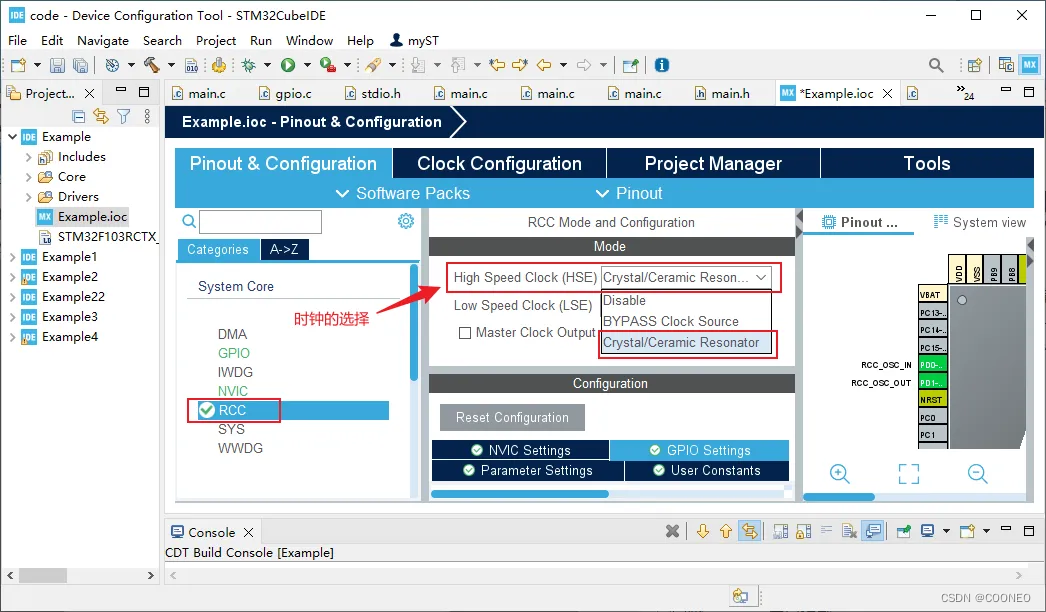The image size is (1046, 612).
Task: Expand the Software Packs dropdown
Action: pyautogui.click(x=403, y=194)
